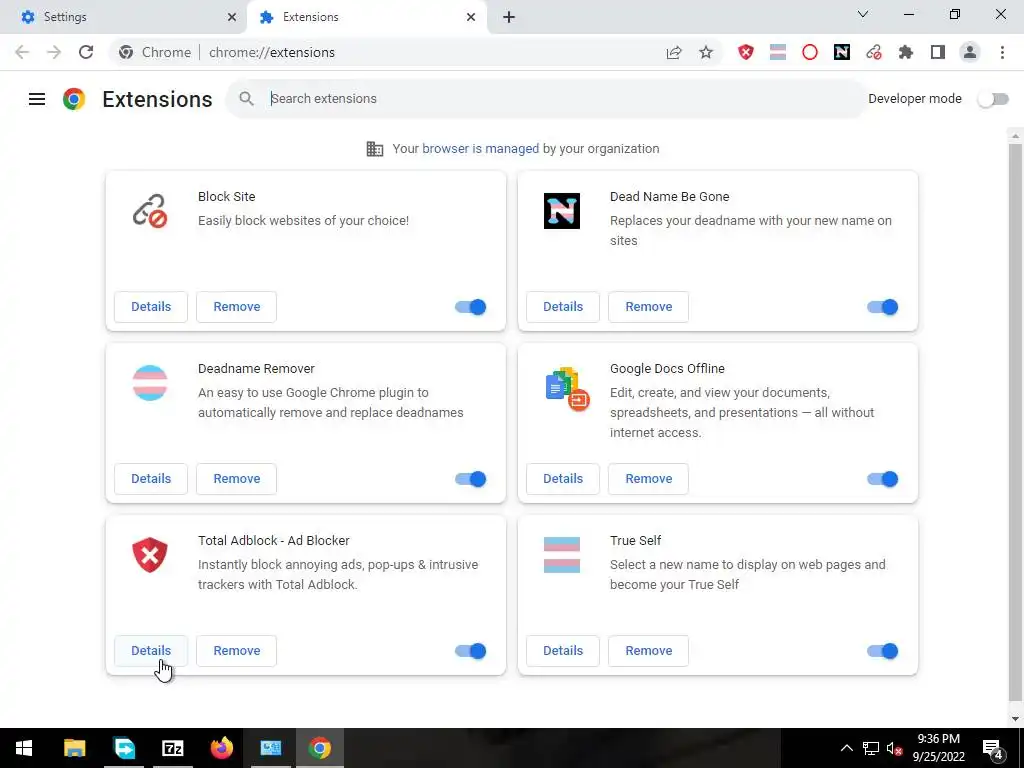The height and width of the screenshot is (768, 1024).
Task: Remove the Block Site extension
Action: (236, 307)
